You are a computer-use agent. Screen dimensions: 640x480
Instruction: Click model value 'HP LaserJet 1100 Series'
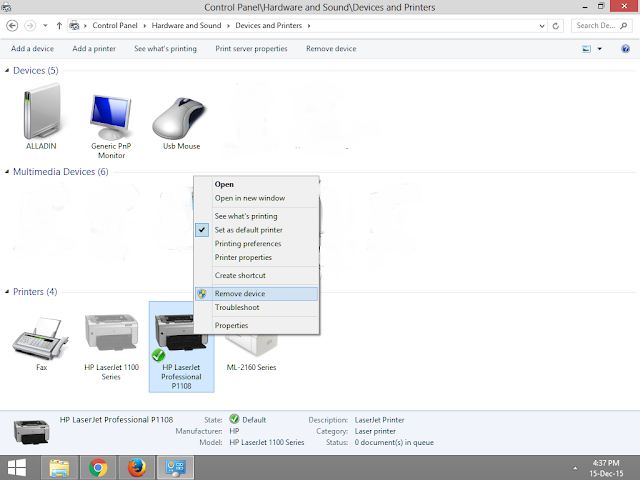tap(267, 442)
